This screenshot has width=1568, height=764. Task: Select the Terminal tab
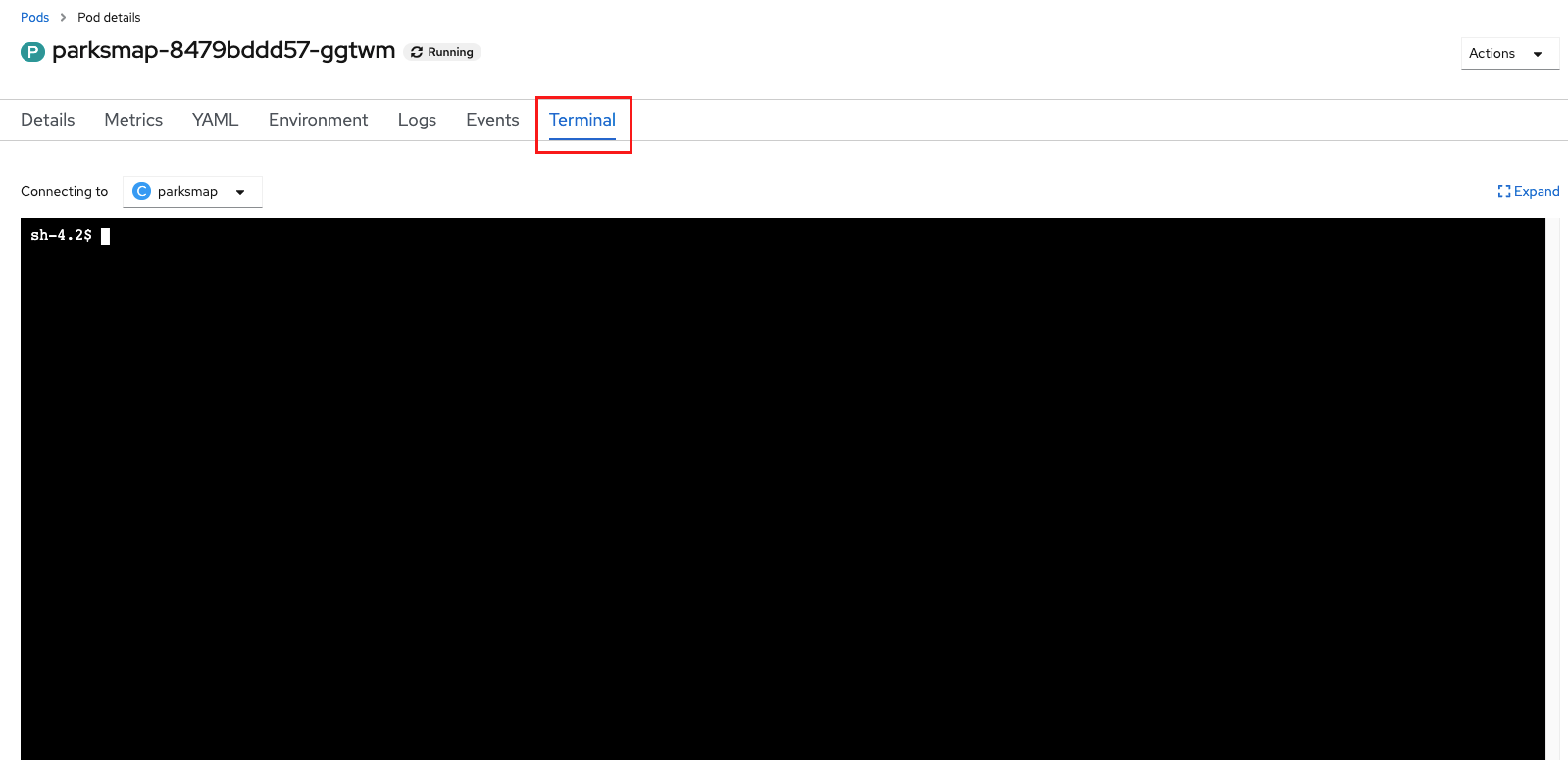click(582, 120)
